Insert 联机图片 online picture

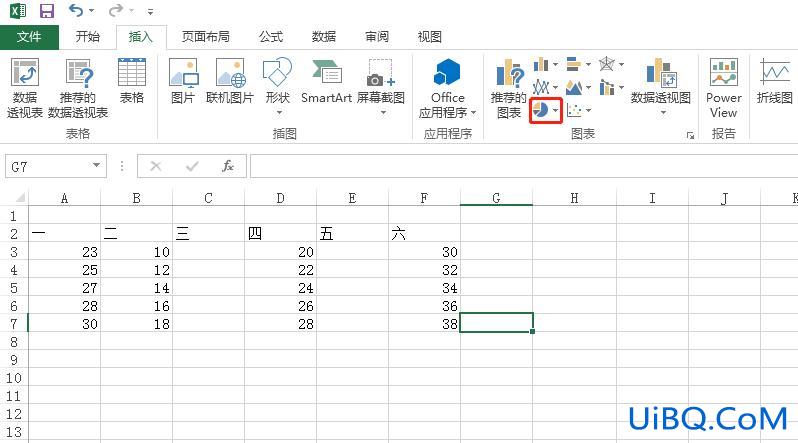(x=230, y=81)
